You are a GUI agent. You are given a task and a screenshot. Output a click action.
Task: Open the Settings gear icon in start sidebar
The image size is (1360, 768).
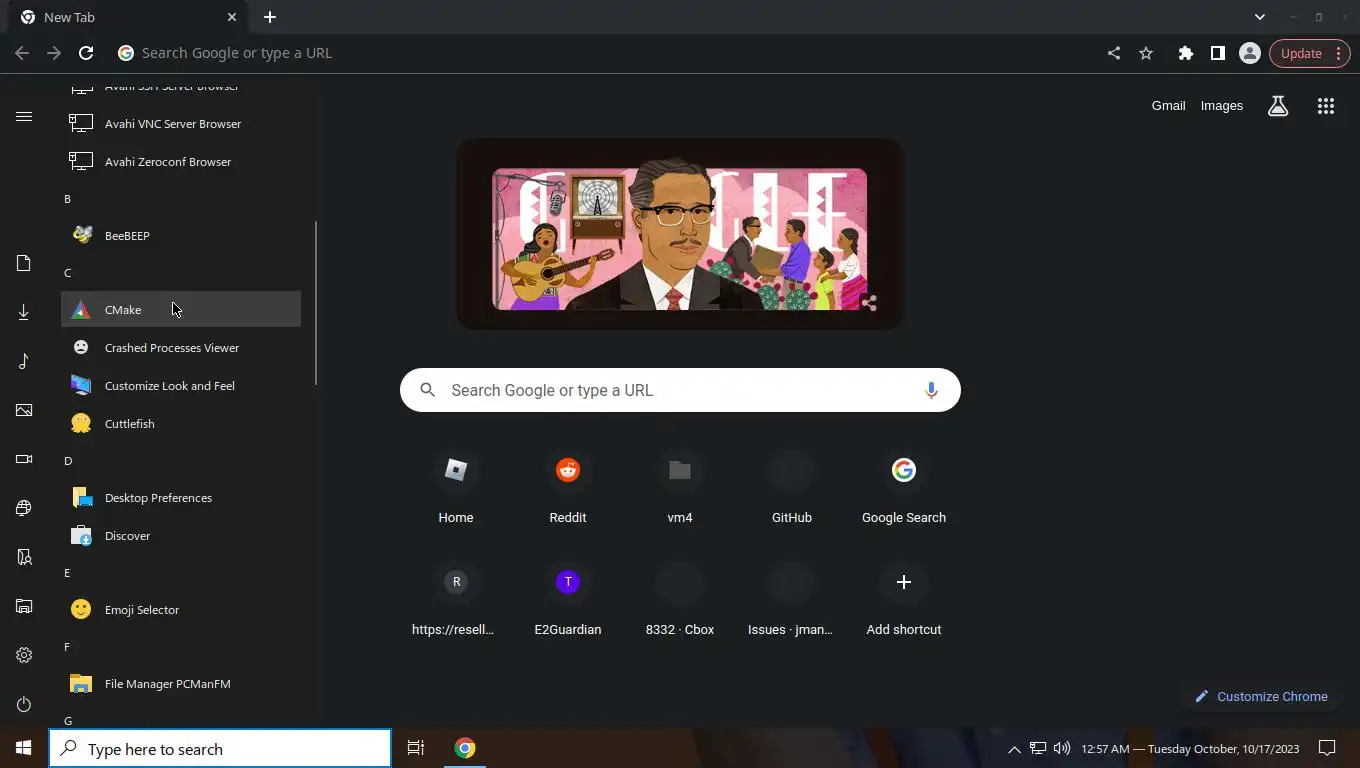pyautogui.click(x=24, y=655)
